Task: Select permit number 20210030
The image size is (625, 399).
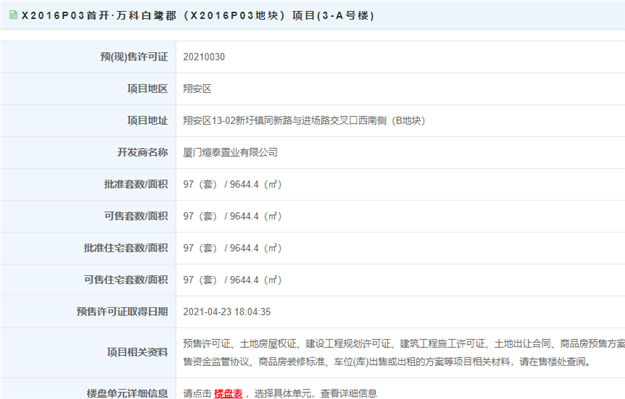Action: point(204,57)
